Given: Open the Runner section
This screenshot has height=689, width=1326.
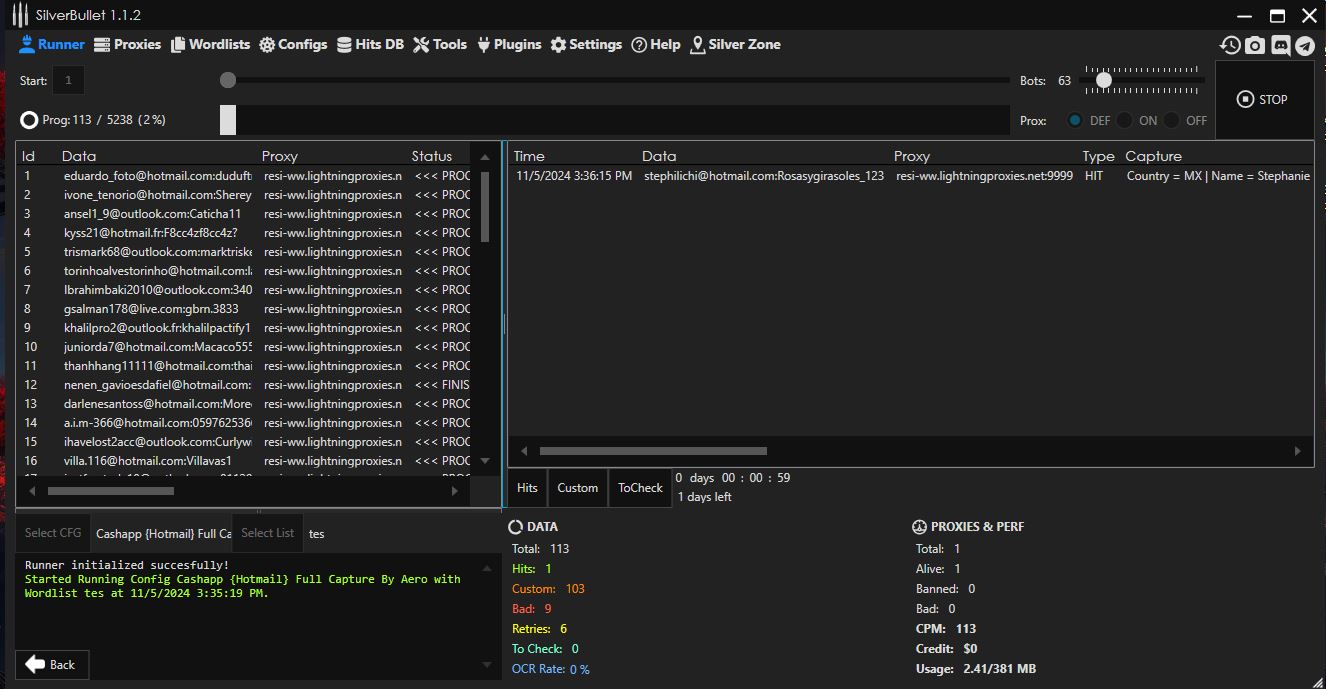Looking at the screenshot, I should [51, 44].
